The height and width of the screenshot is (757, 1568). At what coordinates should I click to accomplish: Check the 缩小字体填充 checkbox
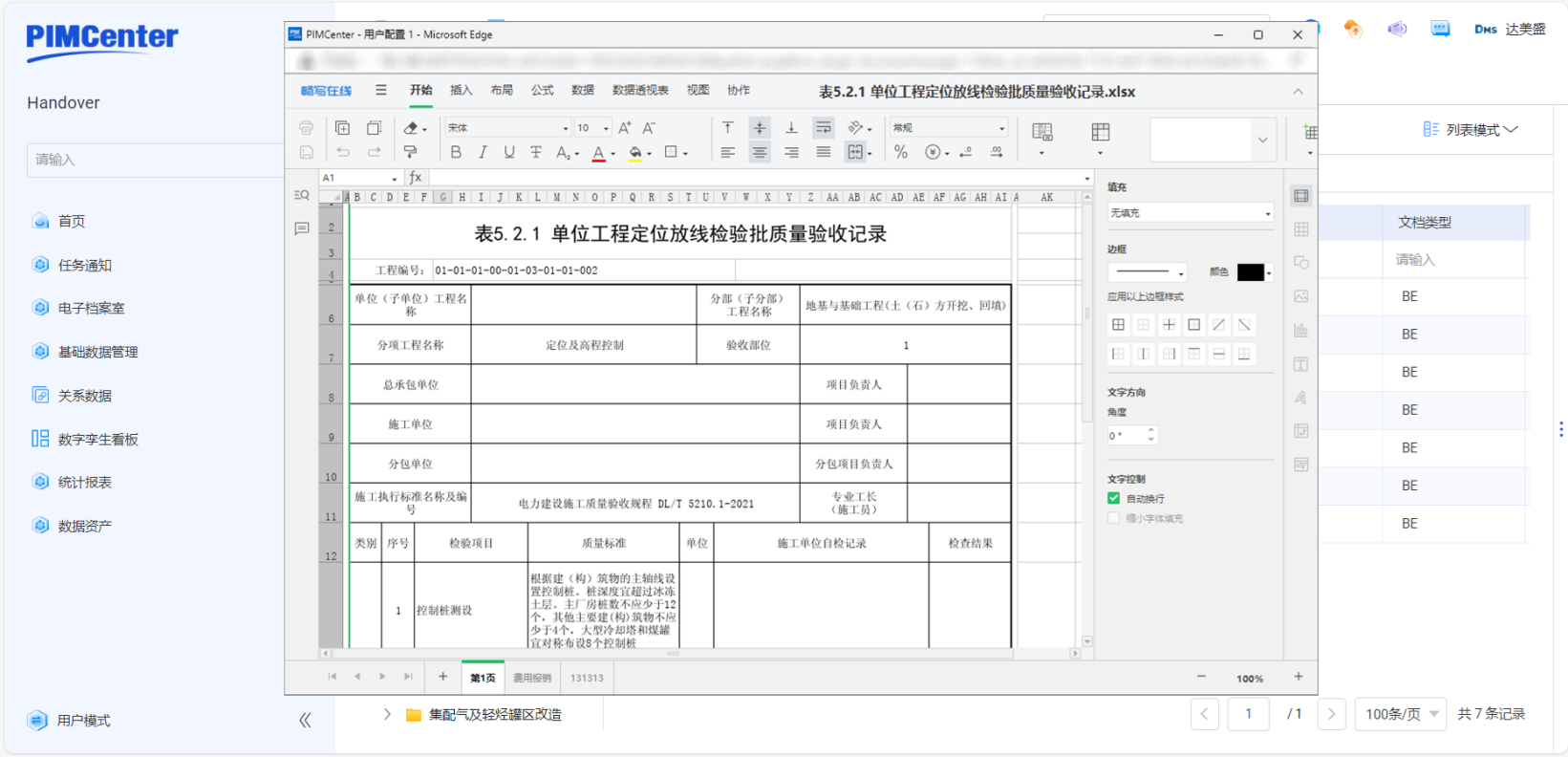click(1113, 518)
